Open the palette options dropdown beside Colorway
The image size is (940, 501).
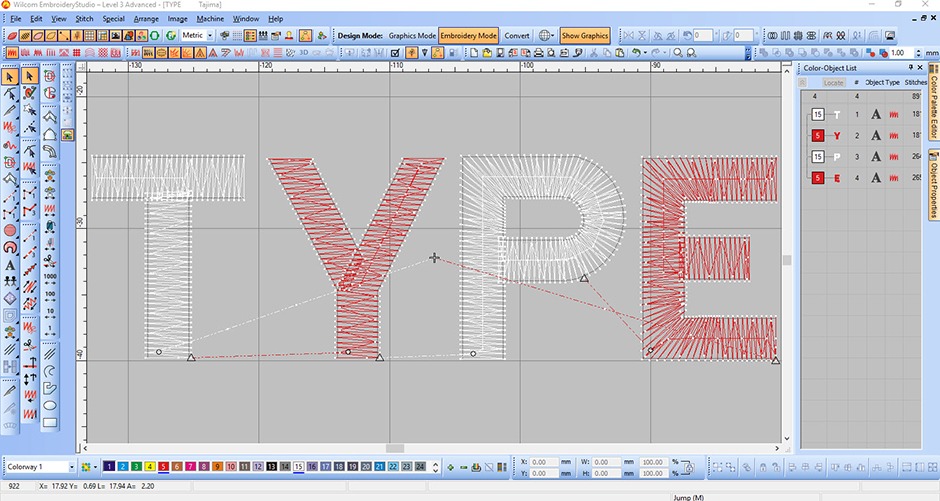coord(95,467)
